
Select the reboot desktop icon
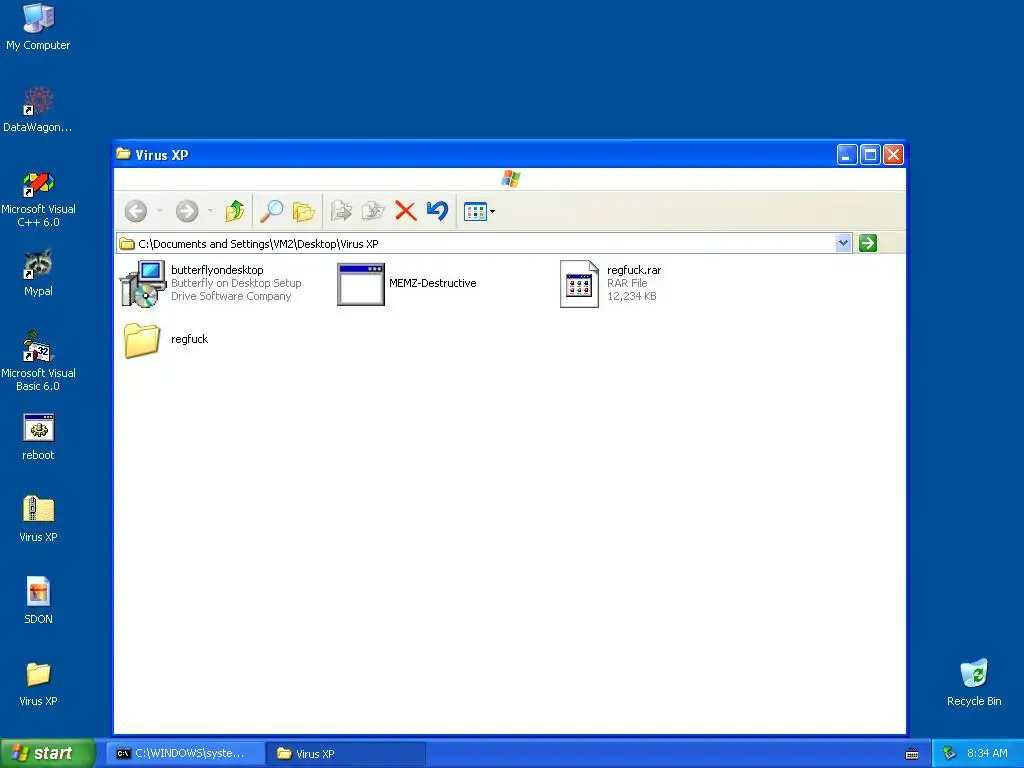coord(38,428)
